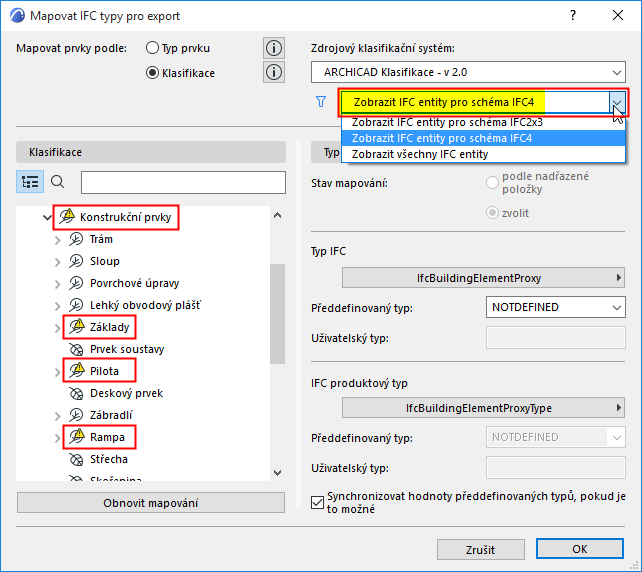Screen dimensions: 642x572
Task: Select podle nadřazené položky radio option
Action: coord(492,183)
